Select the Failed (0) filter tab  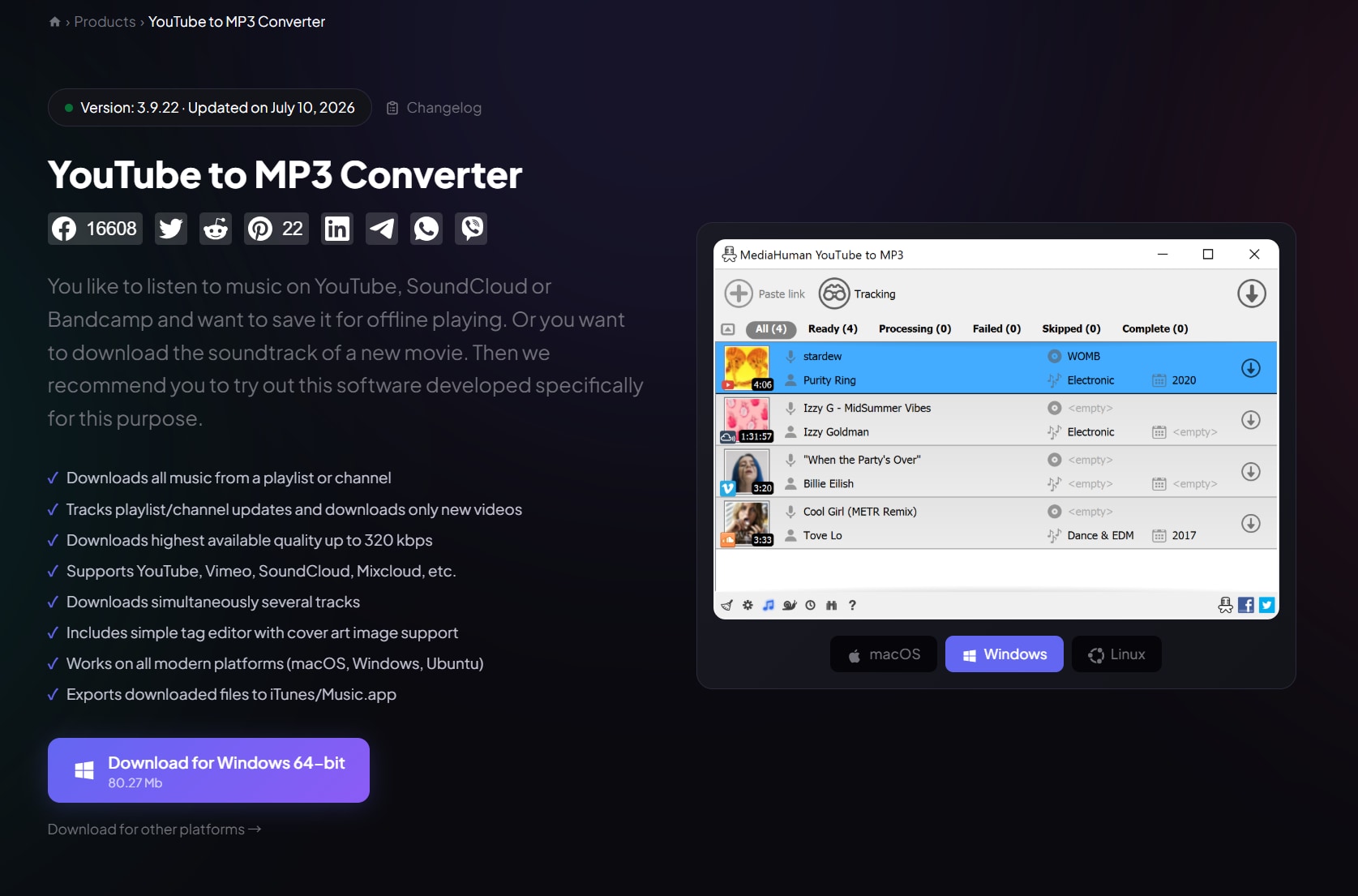[x=996, y=329]
